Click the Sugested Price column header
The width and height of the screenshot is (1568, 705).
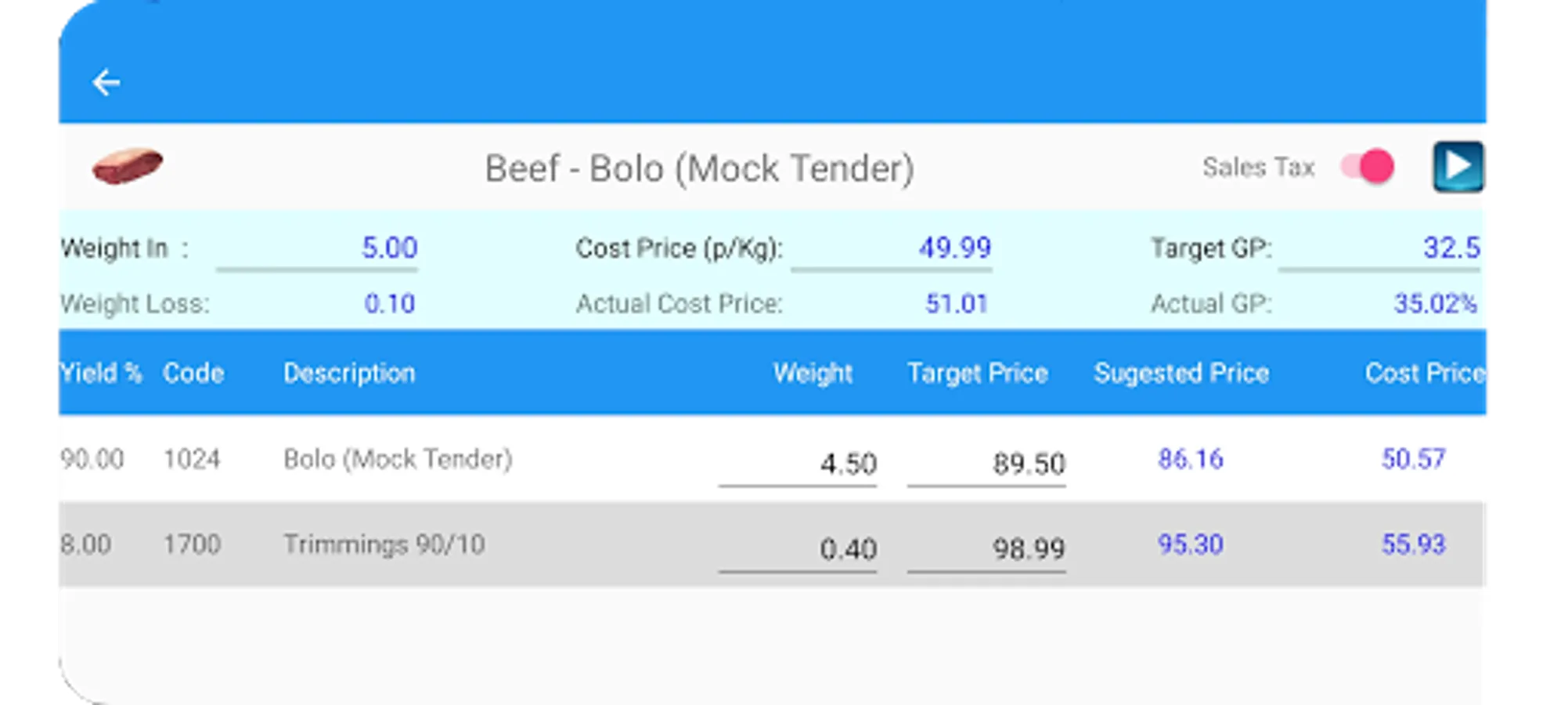[1181, 373]
